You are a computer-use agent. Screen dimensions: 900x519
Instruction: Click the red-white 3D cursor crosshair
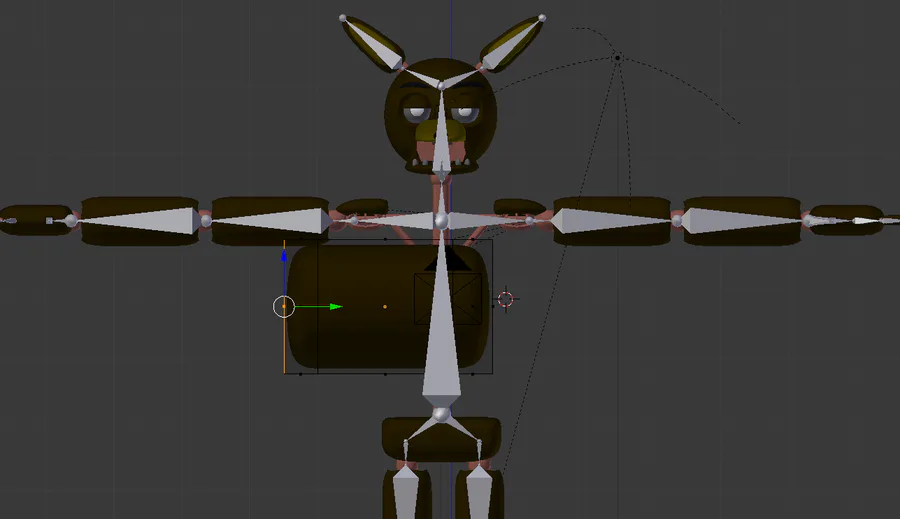tap(505, 299)
